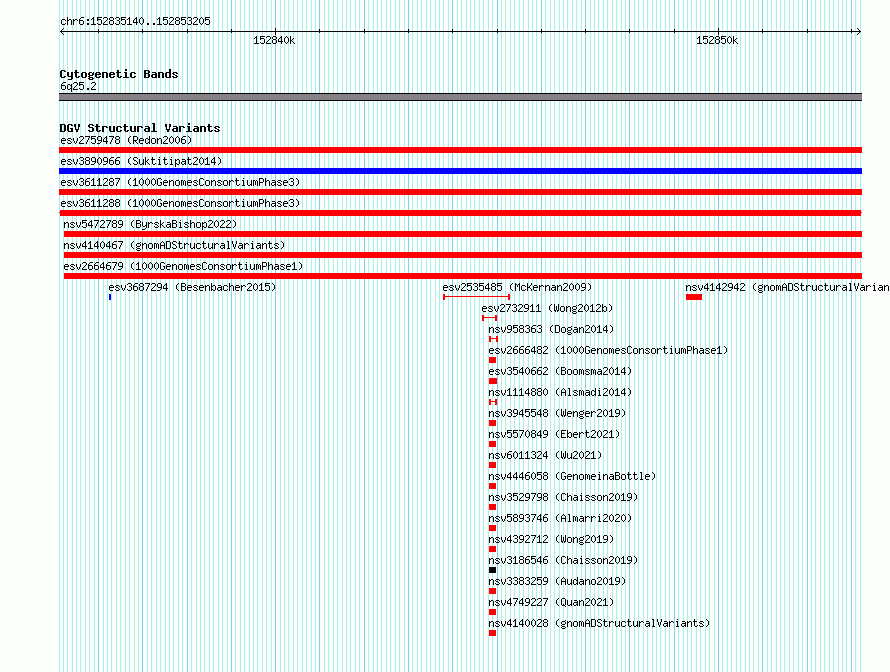Click the 6q25.2 cytogenetic band label
This screenshot has width=890, height=672.
pos(78,86)
